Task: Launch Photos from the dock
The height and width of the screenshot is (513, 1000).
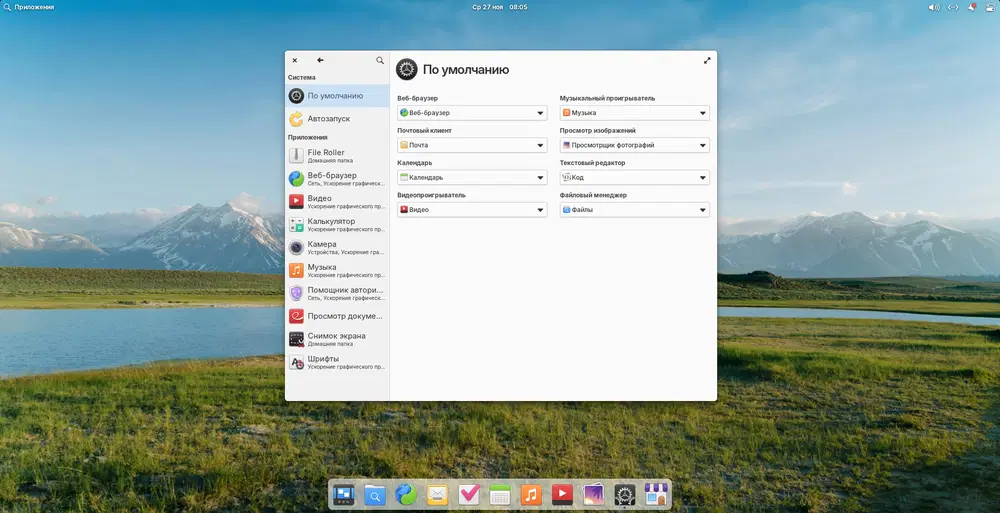Action: pyautogui.click(x=594, y=494)
